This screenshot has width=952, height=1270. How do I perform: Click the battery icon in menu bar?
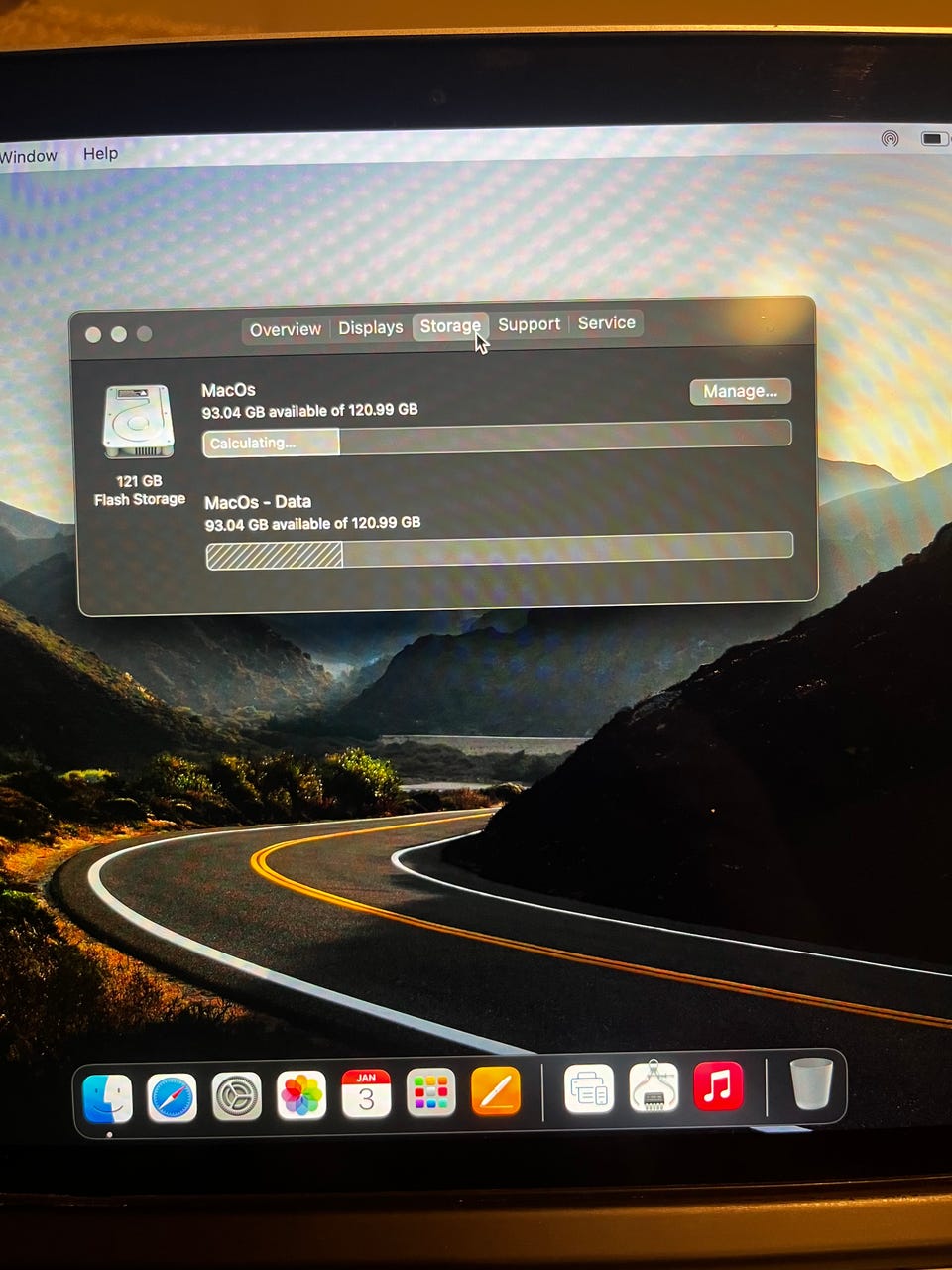[x=935, y=139]
